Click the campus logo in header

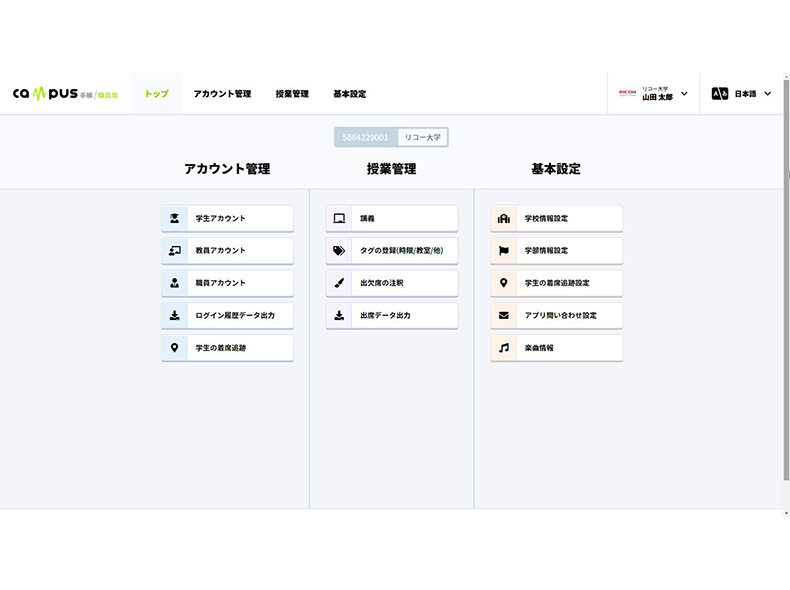point(65,94)
